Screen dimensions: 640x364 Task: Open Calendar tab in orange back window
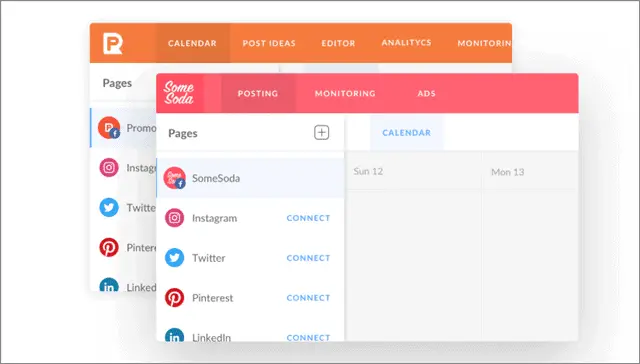point(192,43)
